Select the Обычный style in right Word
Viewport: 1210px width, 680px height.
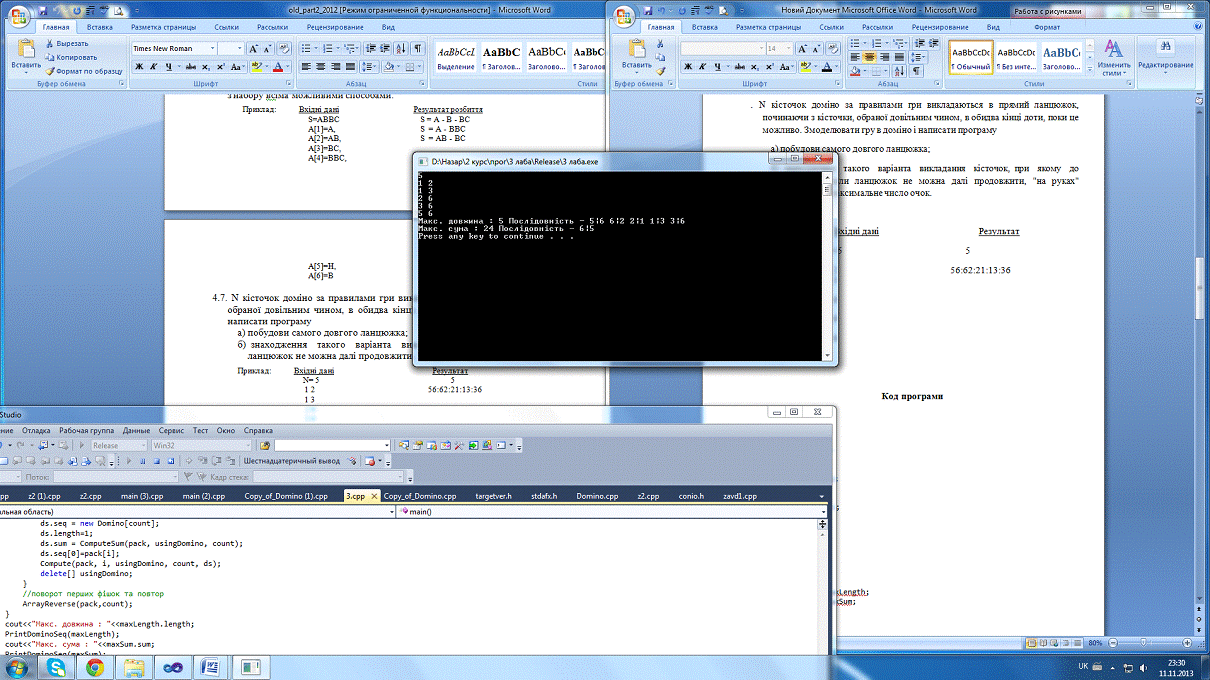[x=969, y=57]
